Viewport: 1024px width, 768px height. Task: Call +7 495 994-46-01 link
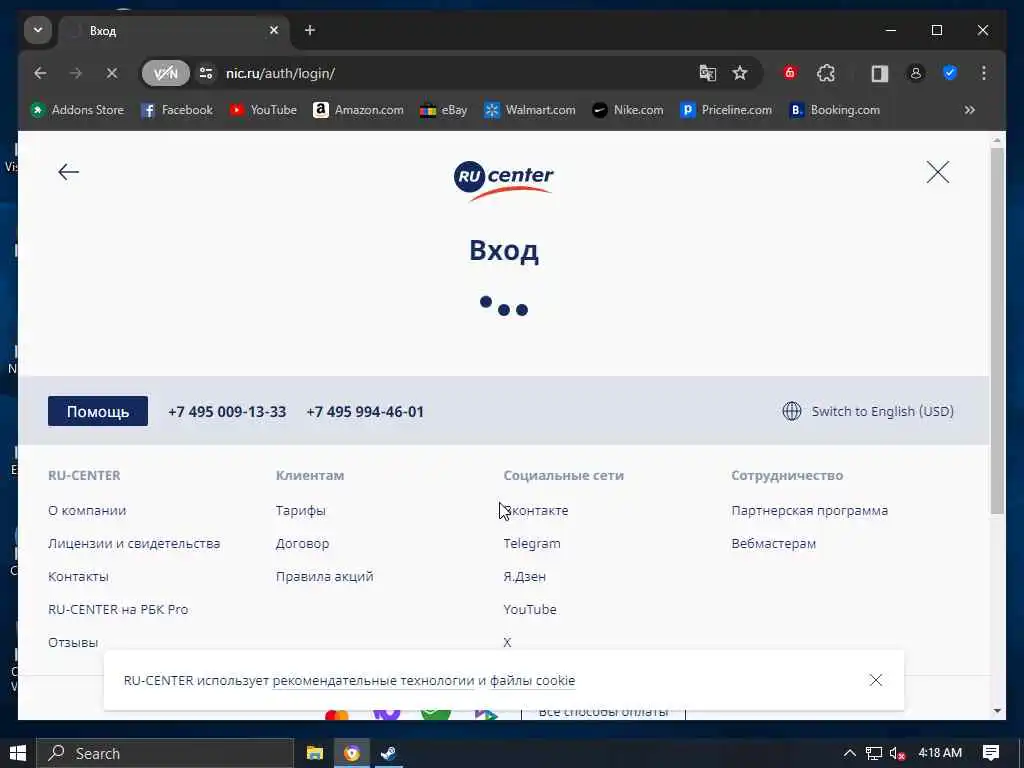click(365, 412)
